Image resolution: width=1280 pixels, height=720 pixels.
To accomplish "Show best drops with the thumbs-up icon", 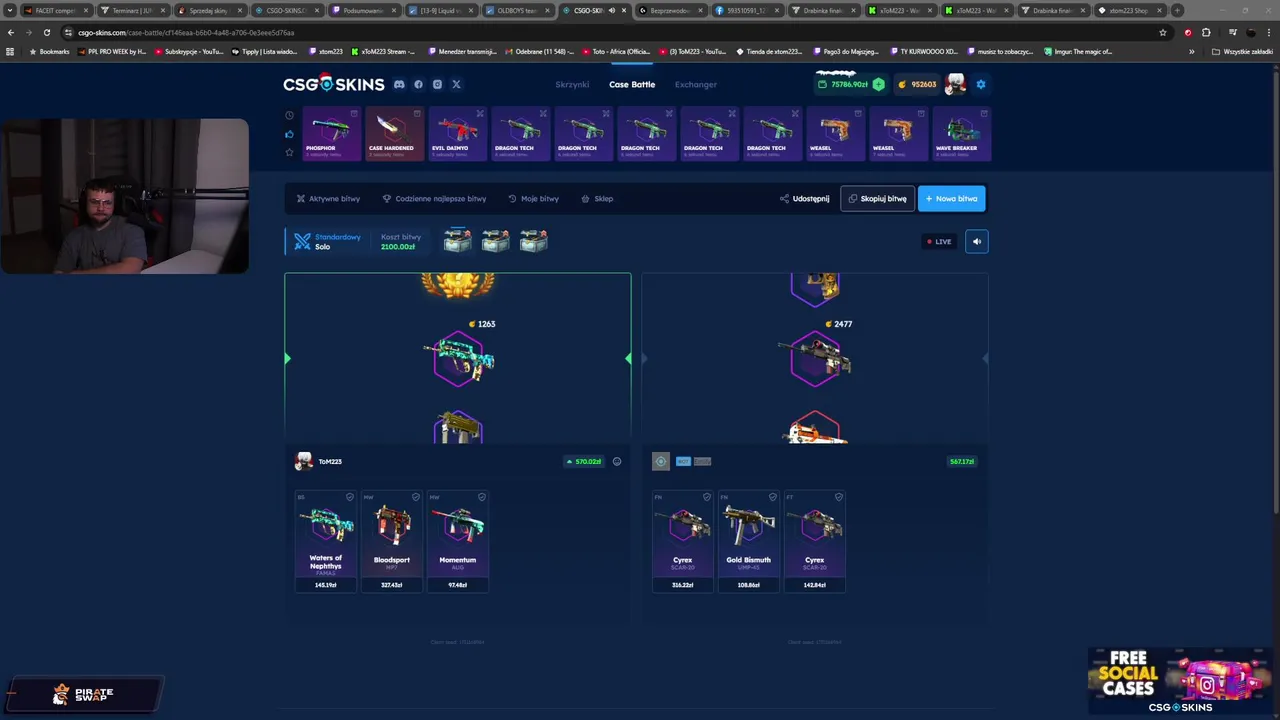I will tap(290, 134).
